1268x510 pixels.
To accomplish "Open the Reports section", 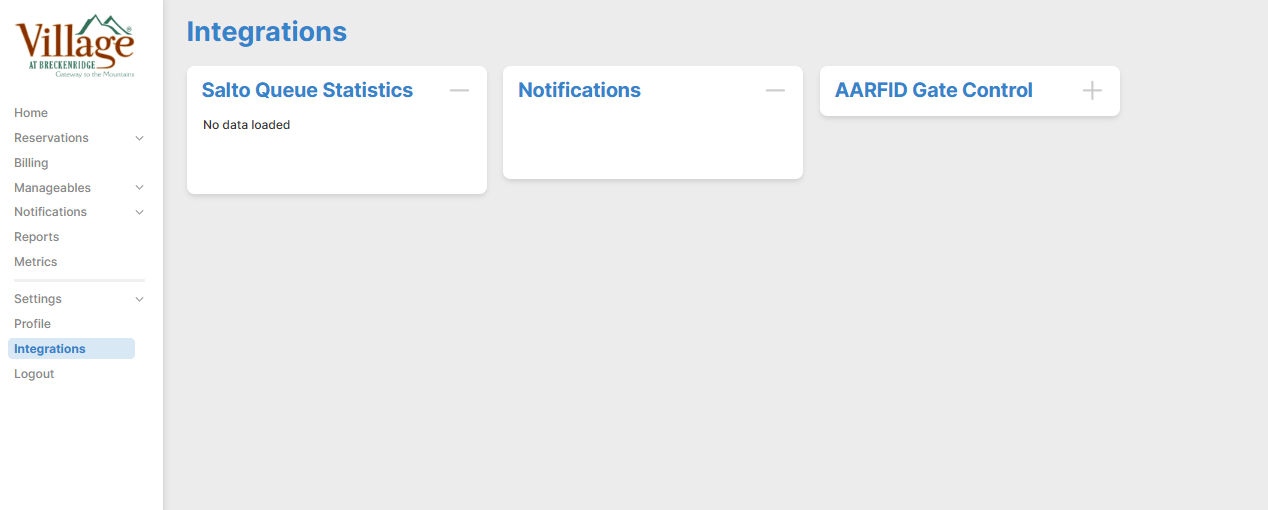I will [36, 237].
